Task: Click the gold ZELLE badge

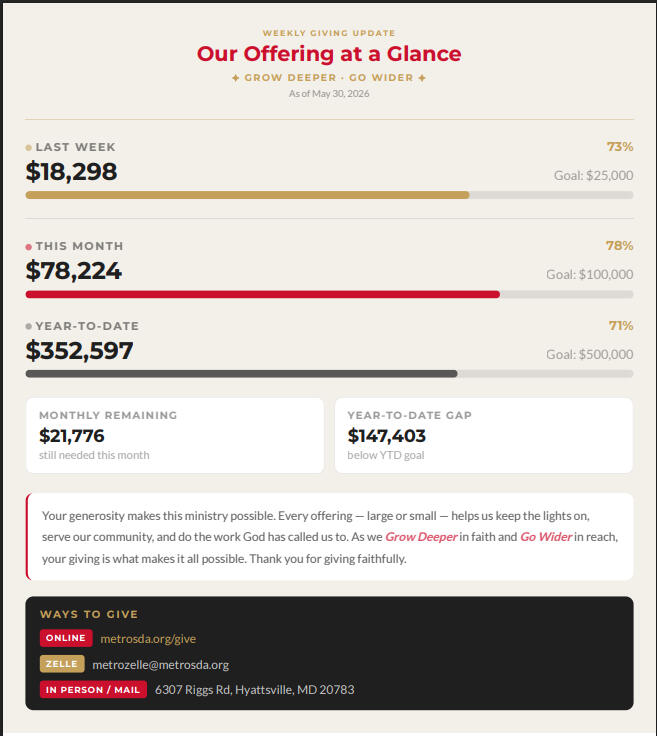Action: [x=62, y=664]
